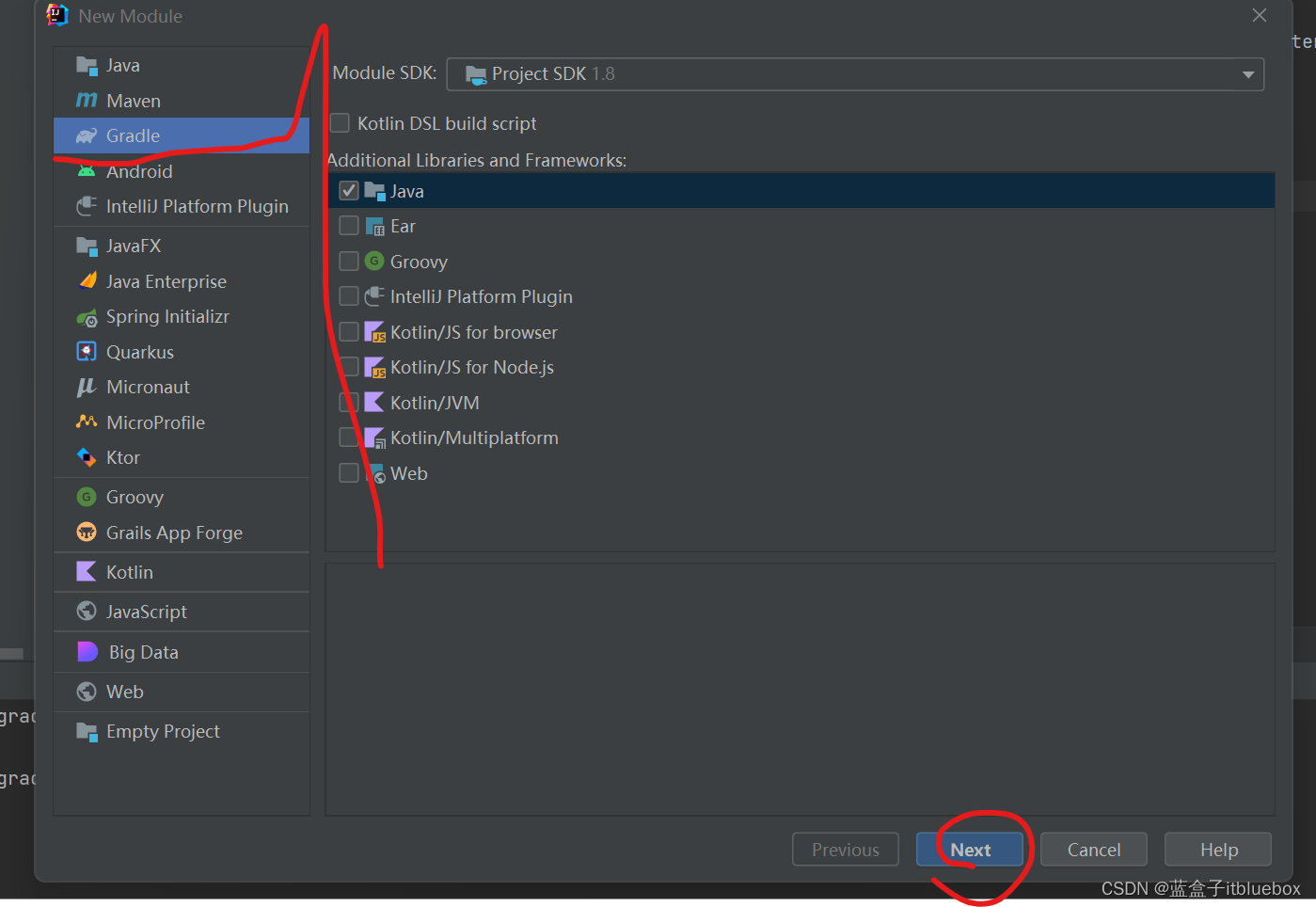Check the Ear framework checkbox

tap(349, 226)
